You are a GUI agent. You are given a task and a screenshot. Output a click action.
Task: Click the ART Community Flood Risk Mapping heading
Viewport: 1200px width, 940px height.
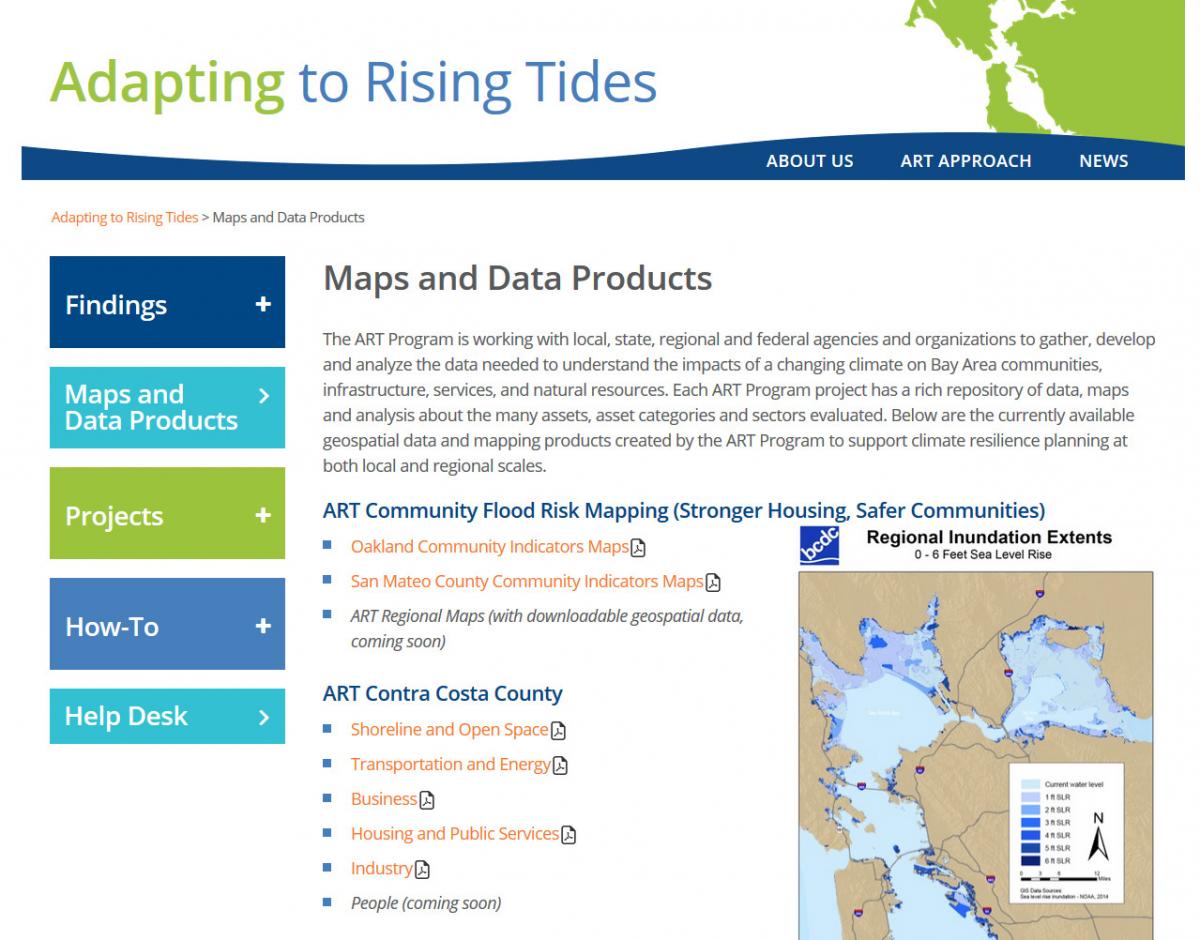coord(684,510)
